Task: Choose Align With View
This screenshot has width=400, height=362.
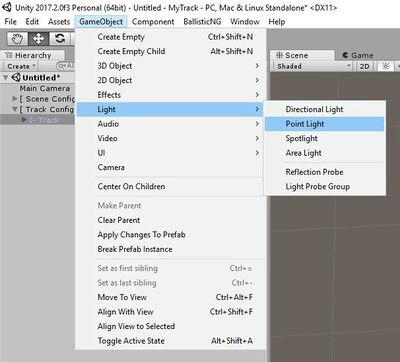Action: [x=171, y=312]
